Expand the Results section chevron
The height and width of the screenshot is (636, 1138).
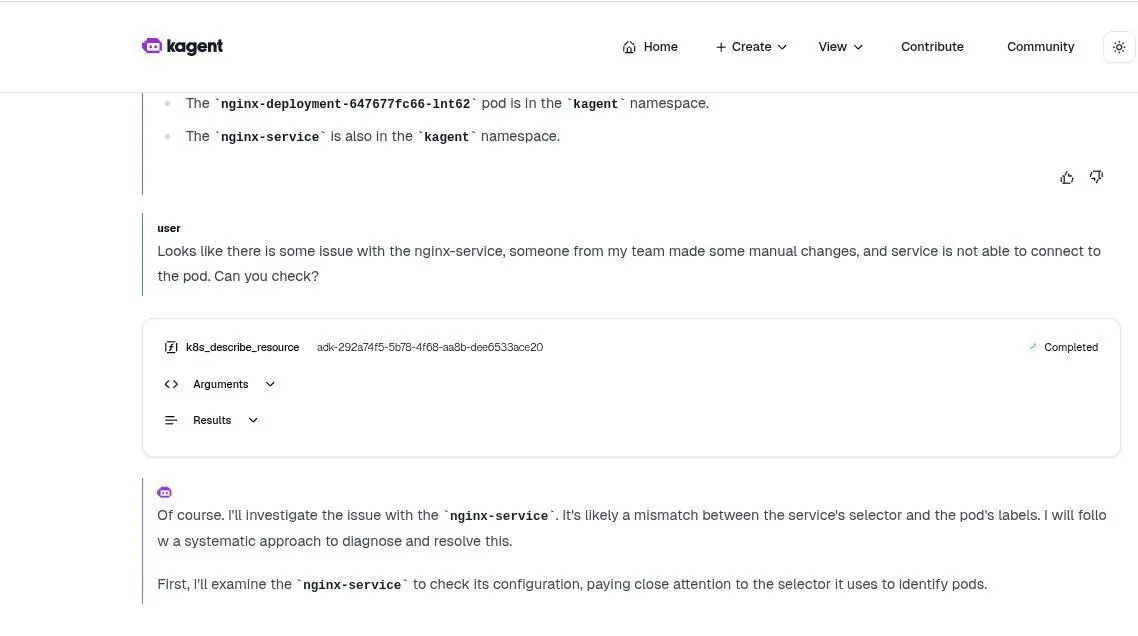point(253,420)
